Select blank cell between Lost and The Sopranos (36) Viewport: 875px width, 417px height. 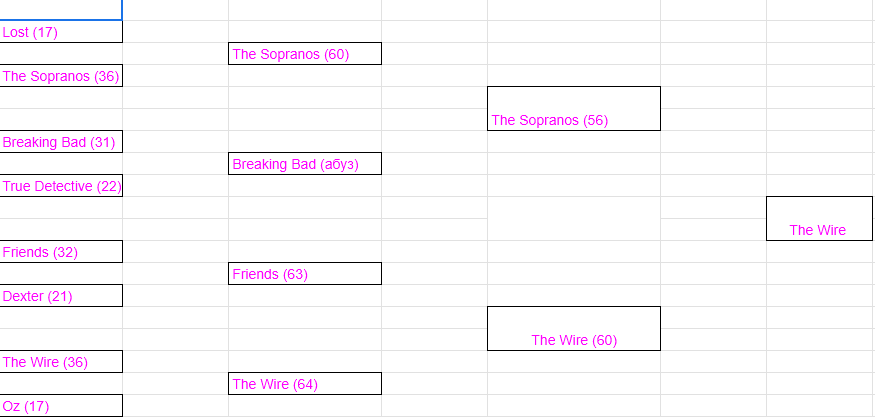coord(61,54)
